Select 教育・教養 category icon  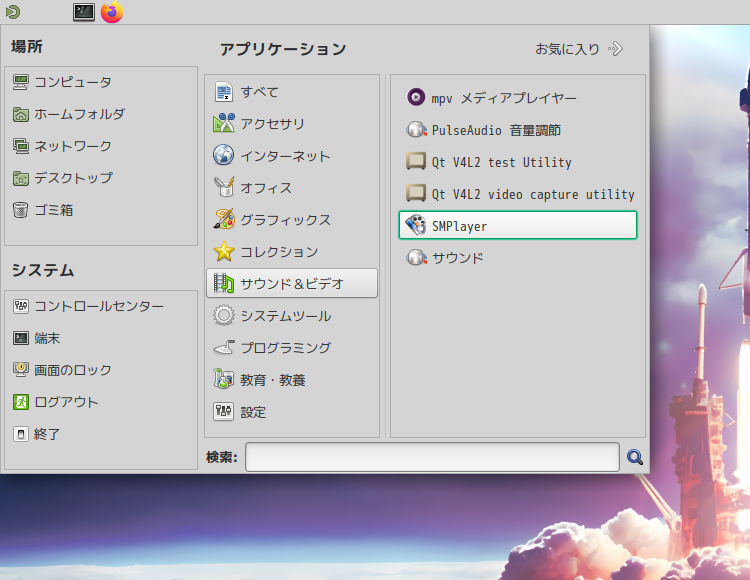coord(223,379)
